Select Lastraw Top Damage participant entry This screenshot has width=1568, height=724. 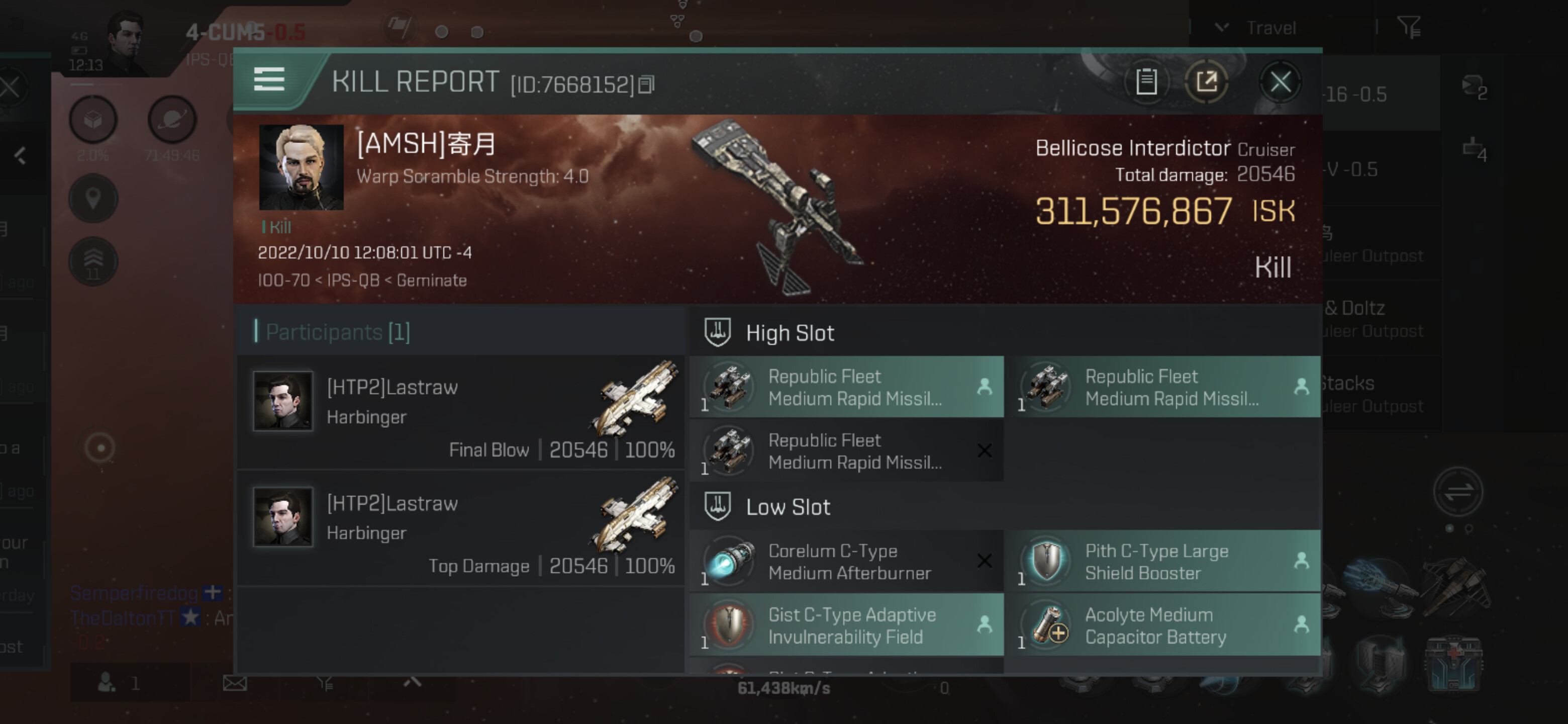(x=461, y=528)
